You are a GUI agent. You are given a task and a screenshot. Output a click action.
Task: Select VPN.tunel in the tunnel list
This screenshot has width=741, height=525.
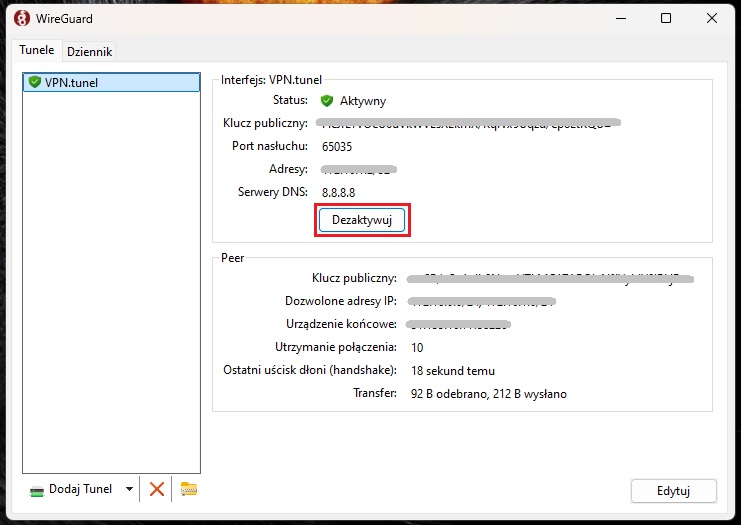[72, 82]
